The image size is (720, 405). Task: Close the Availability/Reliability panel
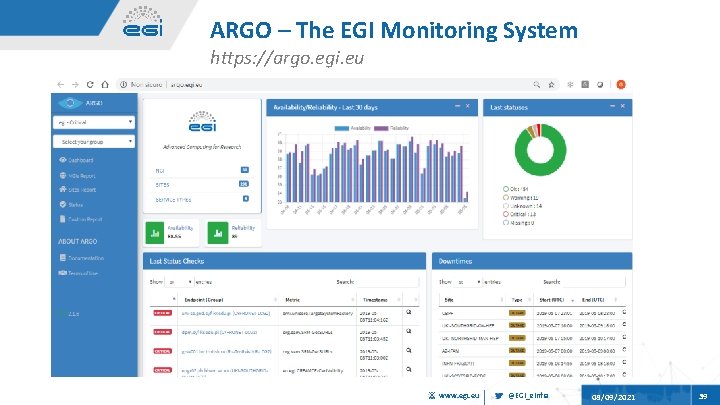pyautogui.click(x=467, y=107)
